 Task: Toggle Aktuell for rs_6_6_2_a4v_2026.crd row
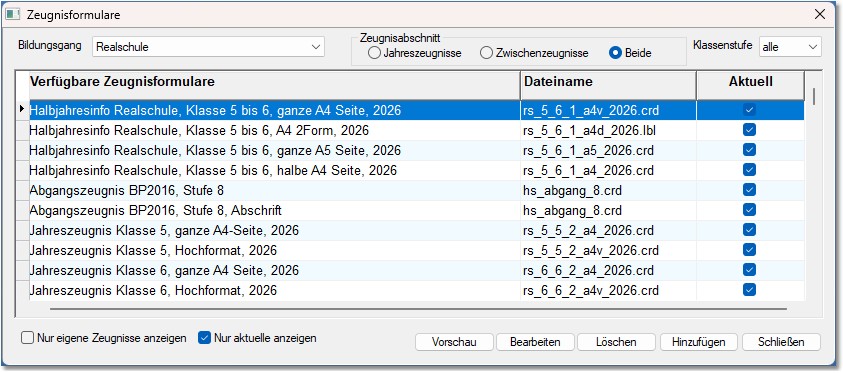(x=749, y=290)
